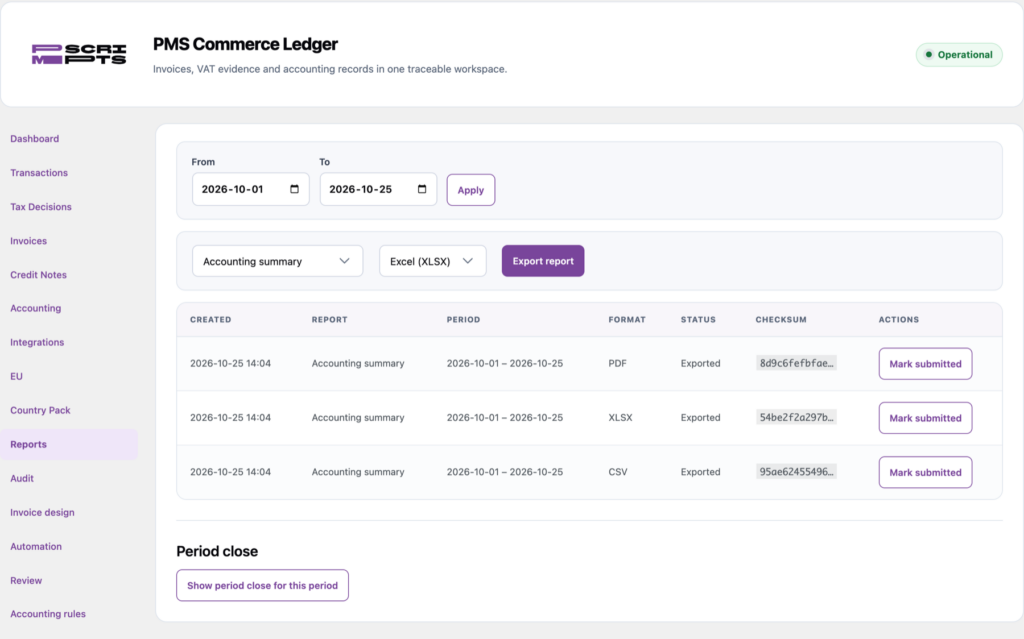Screen dimensions: 1024x639
Task: Click the PDF format cell
Action: coord(617,363)
